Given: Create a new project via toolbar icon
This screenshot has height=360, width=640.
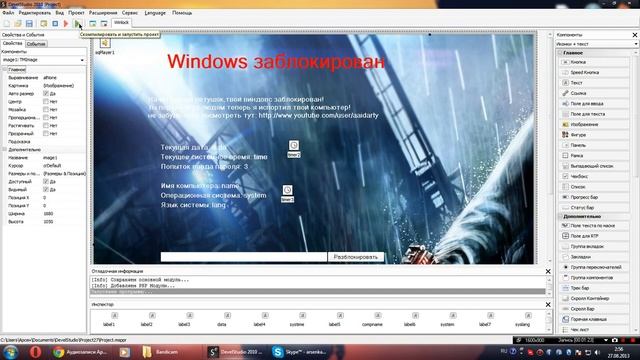Looking at the screenshot, I should tap(7, 24).
